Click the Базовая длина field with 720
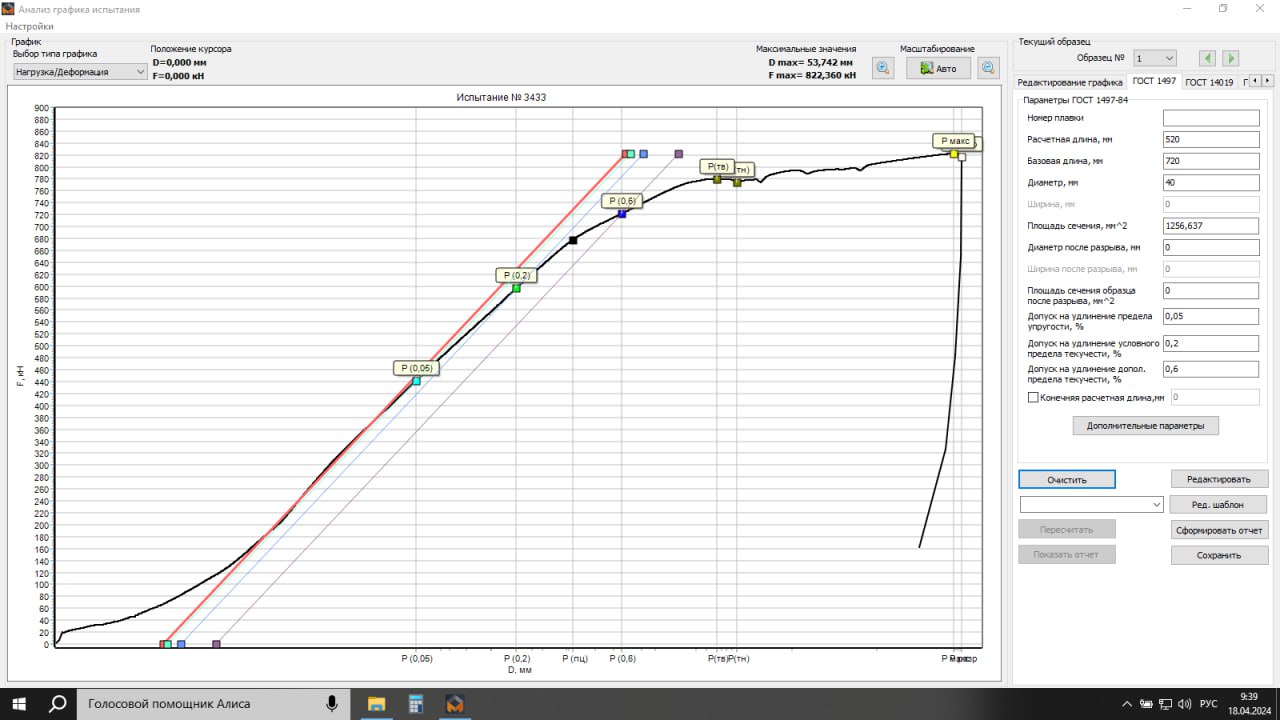The width and height of the screenshot is (1280, 720). coord(1211,161)
